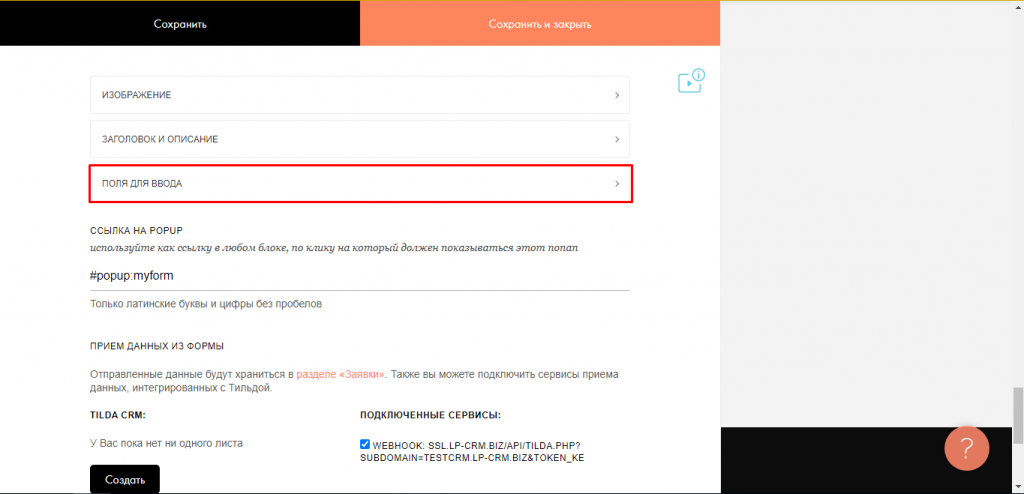Click Сохранить и закрыть button
This screenshot has height=494, width=1024.
click(540, 24)
